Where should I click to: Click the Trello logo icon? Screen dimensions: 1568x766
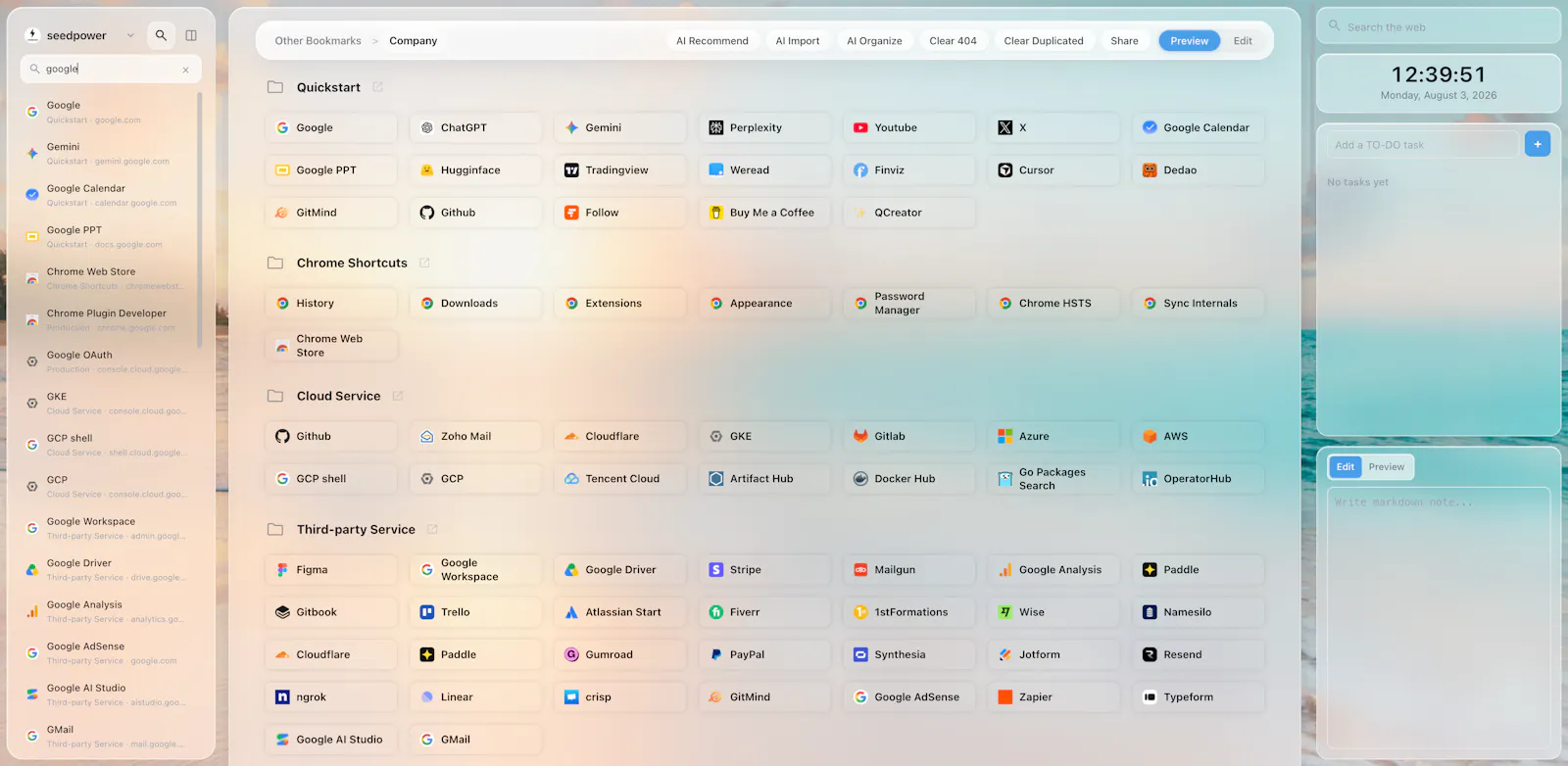click(427, 612)
